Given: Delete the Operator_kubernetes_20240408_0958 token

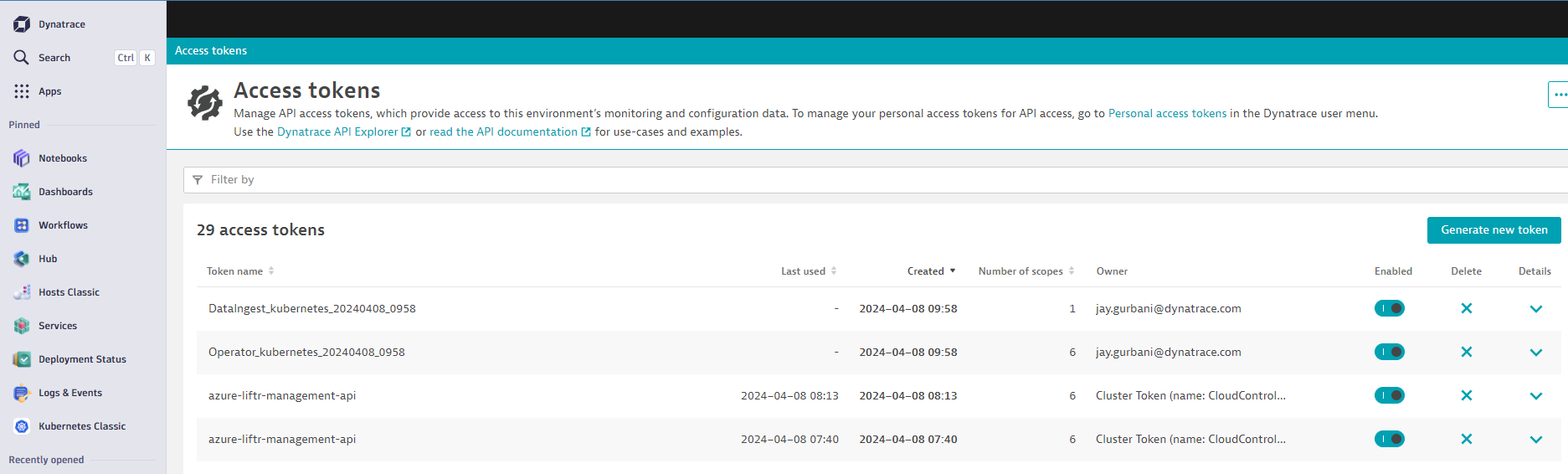Looking at the screenshot, I should (1466, 352).
